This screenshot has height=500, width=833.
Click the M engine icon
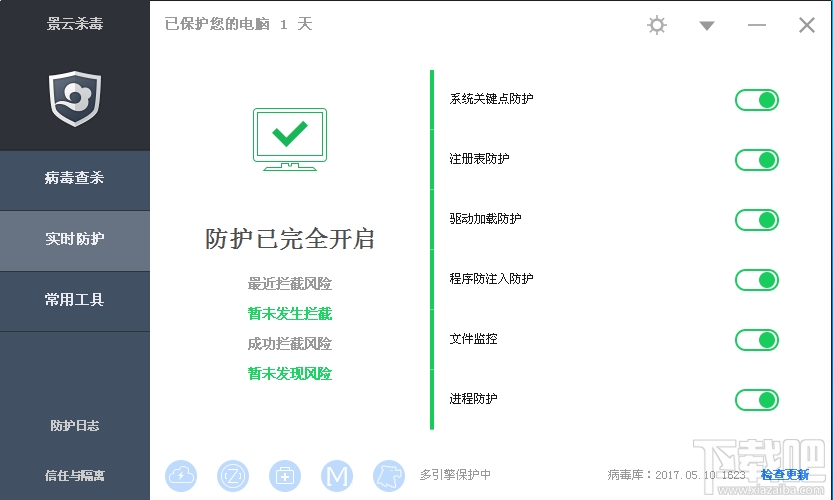click(337, 476)
